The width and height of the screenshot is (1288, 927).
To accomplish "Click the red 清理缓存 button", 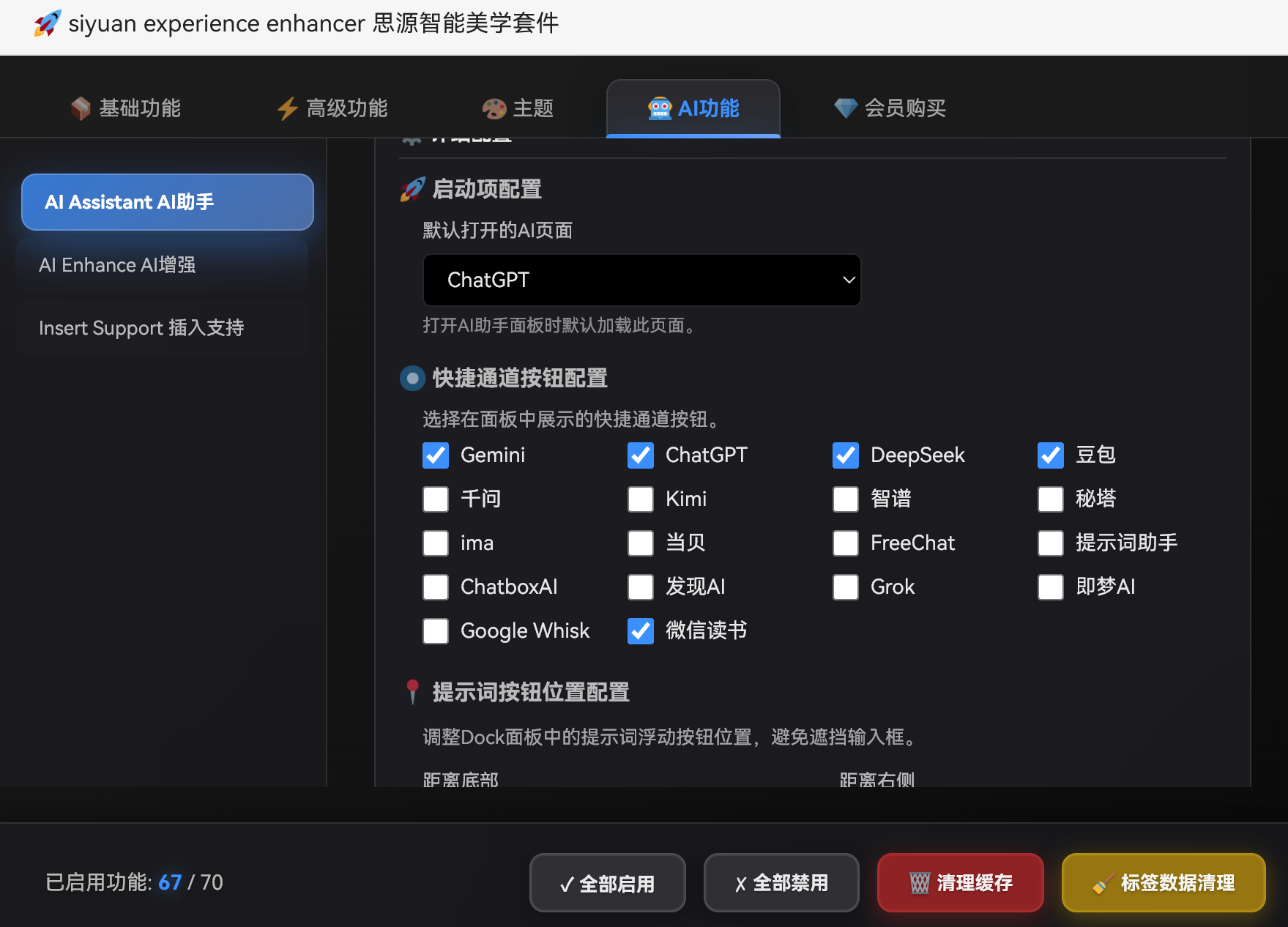I will point(961,883).
